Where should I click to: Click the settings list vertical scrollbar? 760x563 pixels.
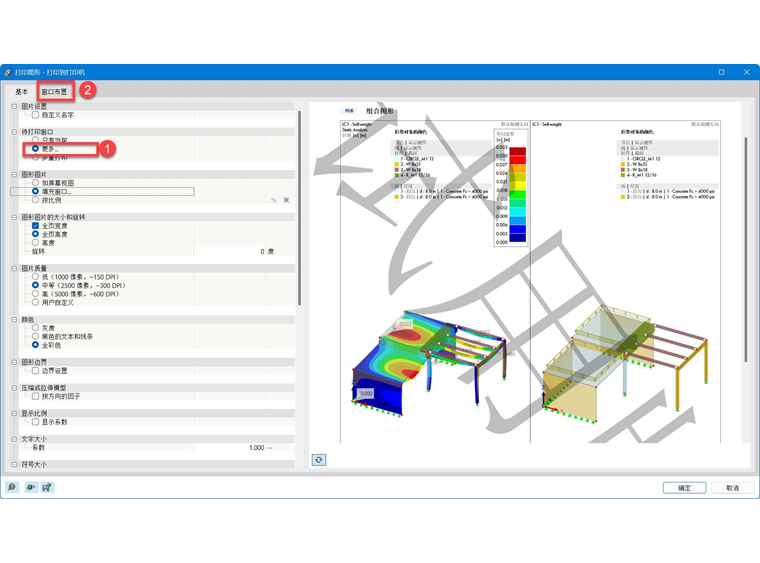click(x=300, y=208)
